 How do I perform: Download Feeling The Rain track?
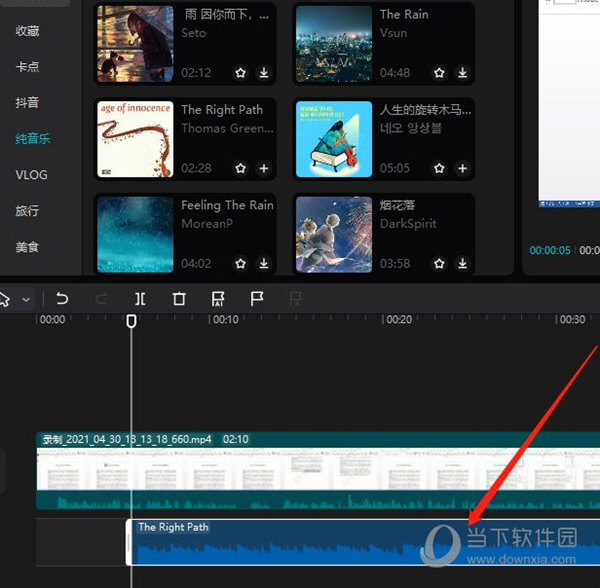[264, 264]
